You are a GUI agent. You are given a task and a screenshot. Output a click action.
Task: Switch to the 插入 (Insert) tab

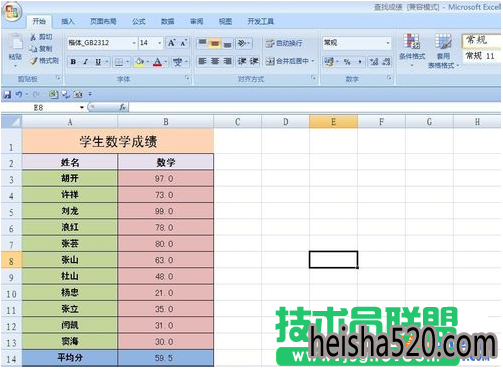[68, 22]
